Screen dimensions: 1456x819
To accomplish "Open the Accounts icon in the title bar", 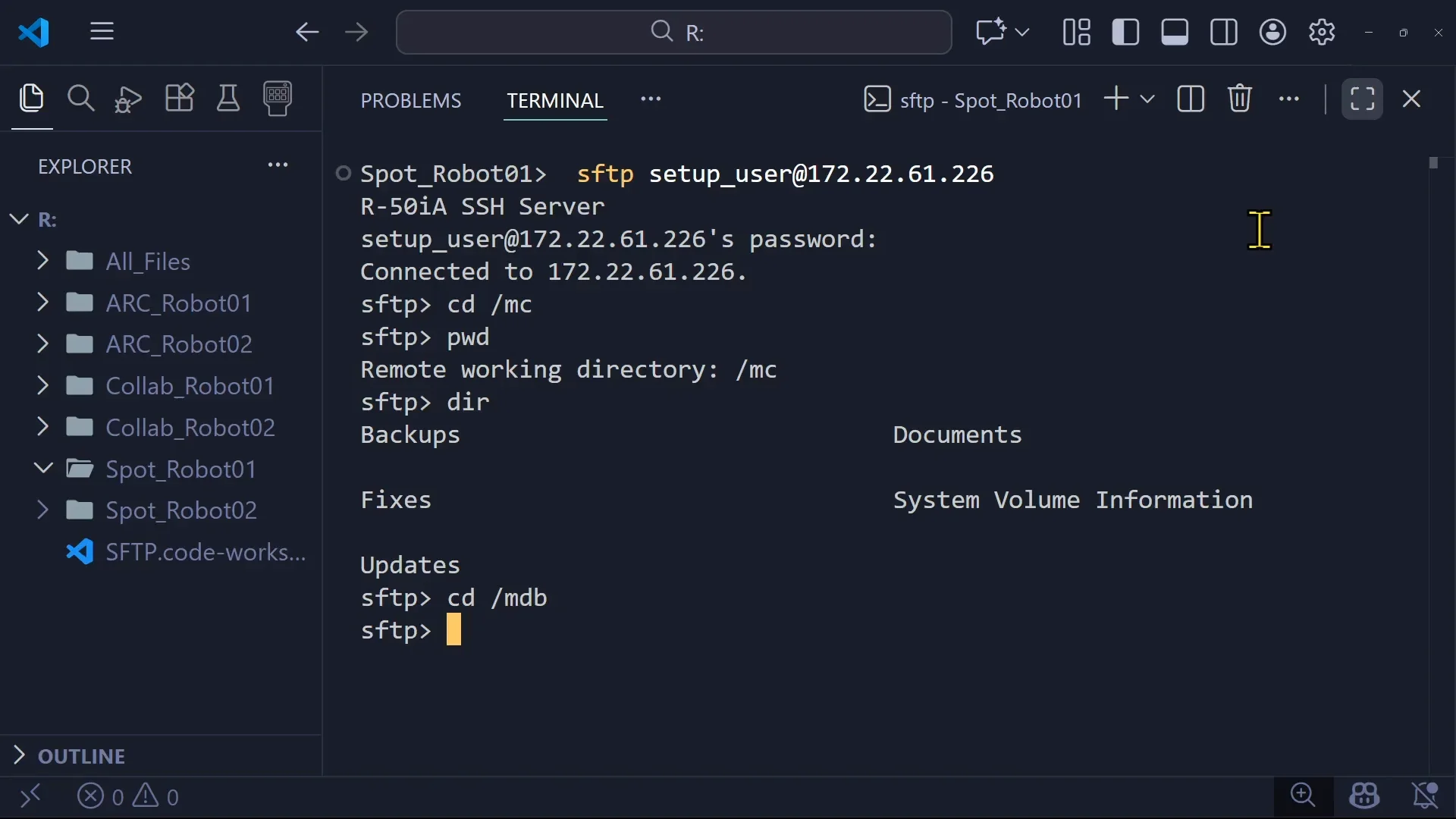I will coord(1273,32).
